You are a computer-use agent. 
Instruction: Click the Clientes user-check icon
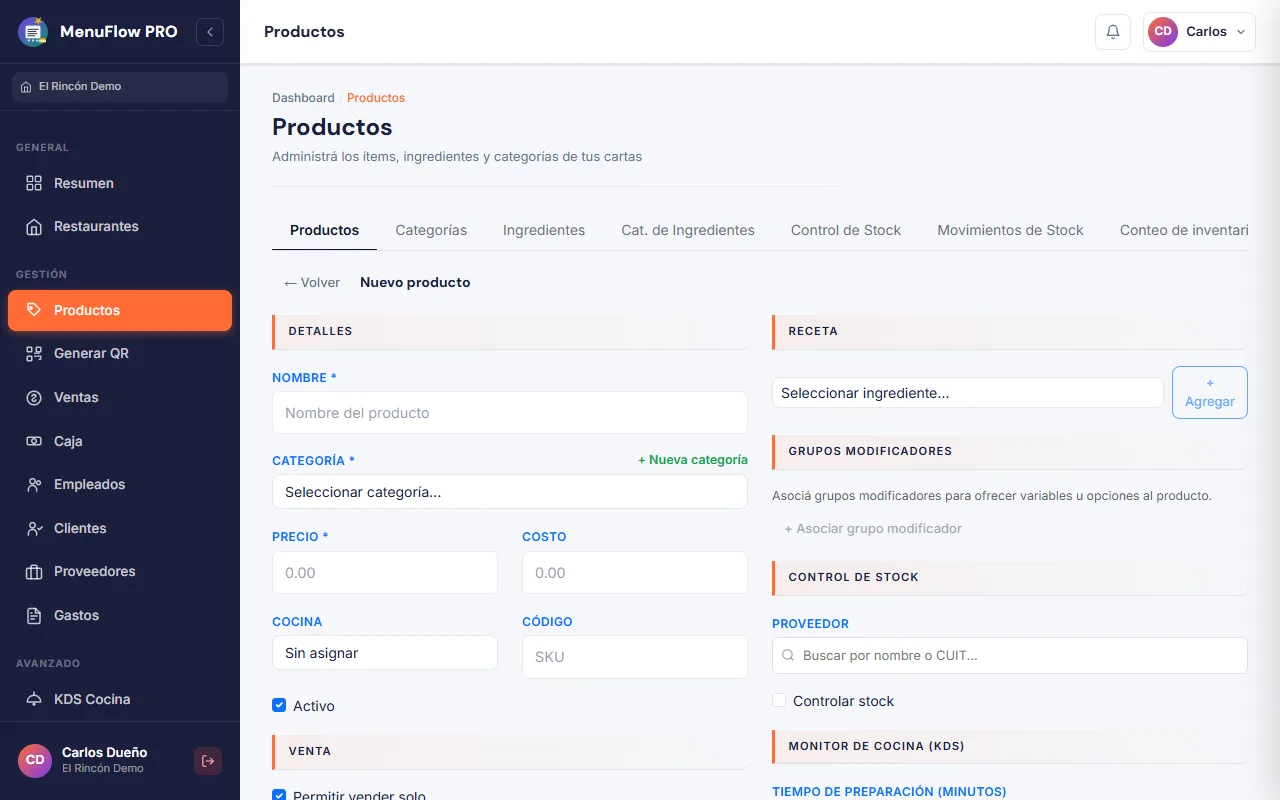click(x=34, y=528)
